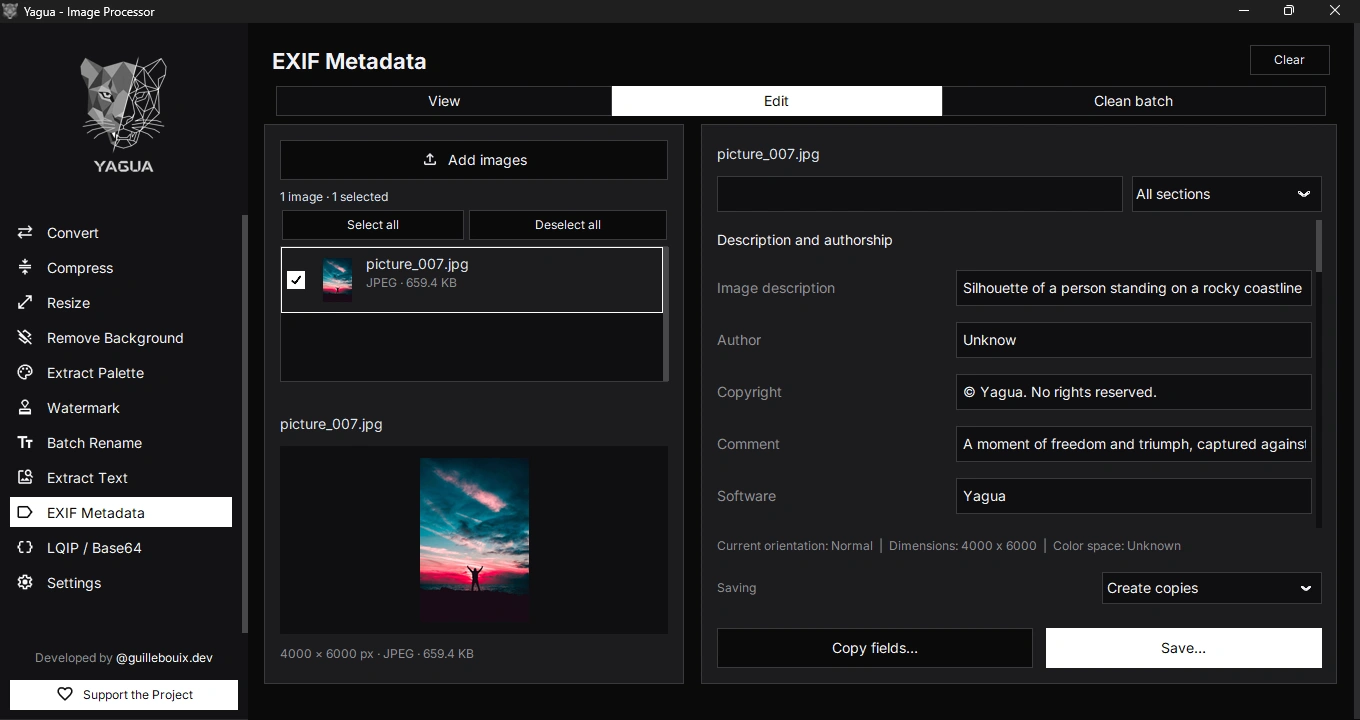Click Select all button
Image resolution: width=1360 pixels, height=720 pixels.
(373, 225)
